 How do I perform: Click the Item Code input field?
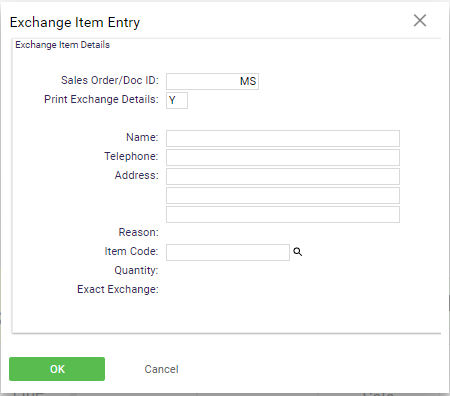coord(228,252)
